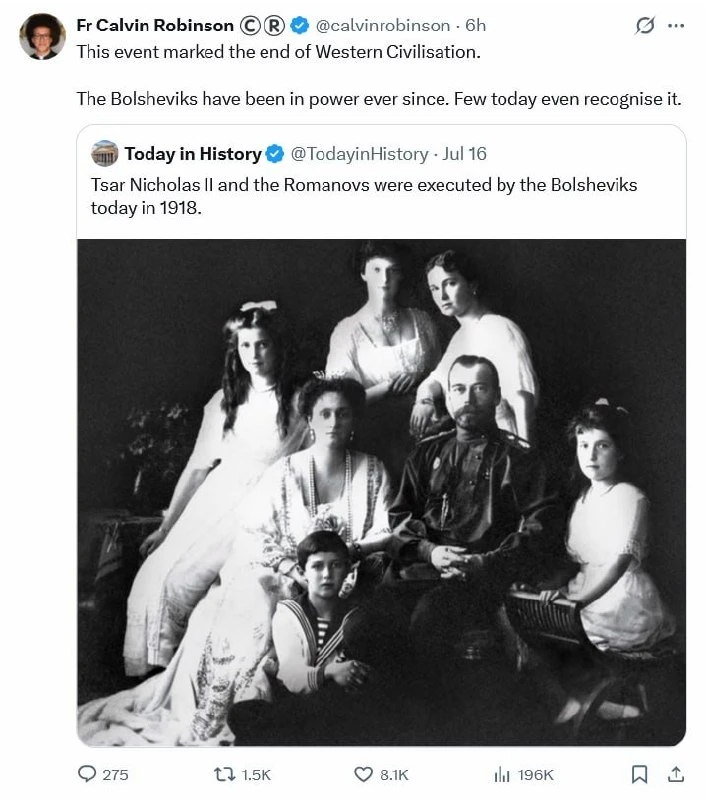Screen dimensions: 706x800
Task: Like the post with heart icon
Action: click(363, 774)
